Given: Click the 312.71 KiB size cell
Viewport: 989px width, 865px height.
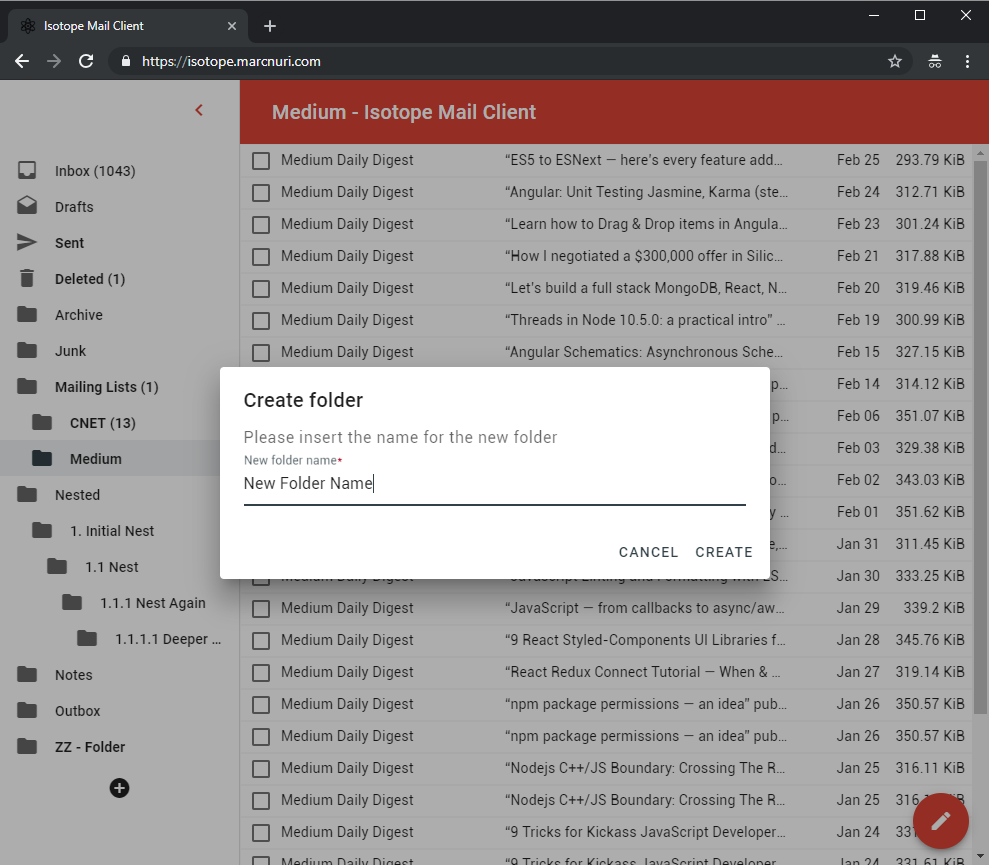Looking at the screenshot, I should click(930, 192).
